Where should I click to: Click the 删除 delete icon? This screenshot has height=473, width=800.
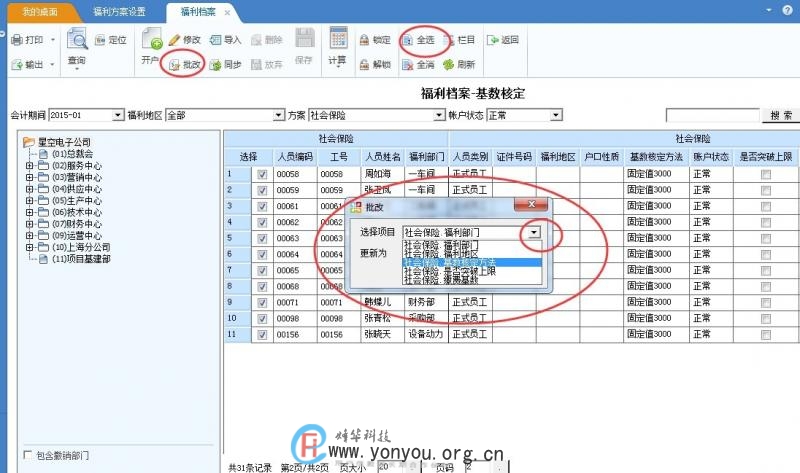point(257,40)
